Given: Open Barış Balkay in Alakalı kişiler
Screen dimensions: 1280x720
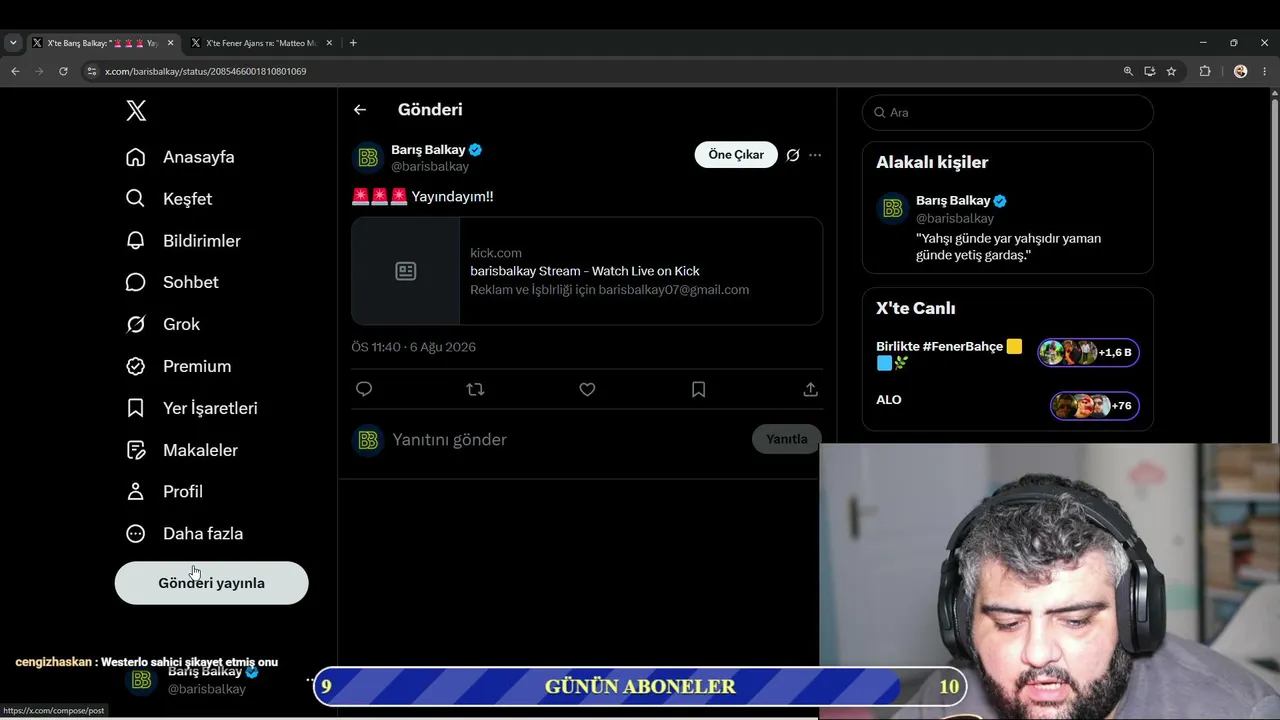Looking at the screenshot, I should [1008, 227].
